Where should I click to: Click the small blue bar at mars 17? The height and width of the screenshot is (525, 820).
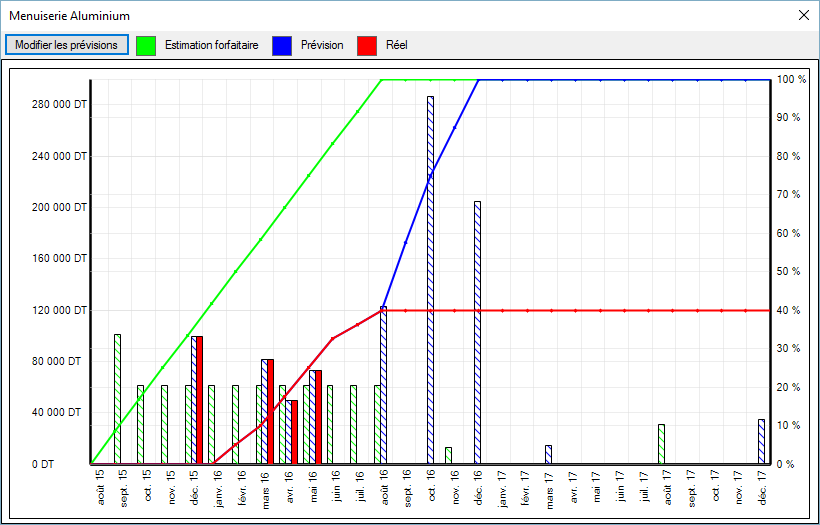click(x=548, y=454)
